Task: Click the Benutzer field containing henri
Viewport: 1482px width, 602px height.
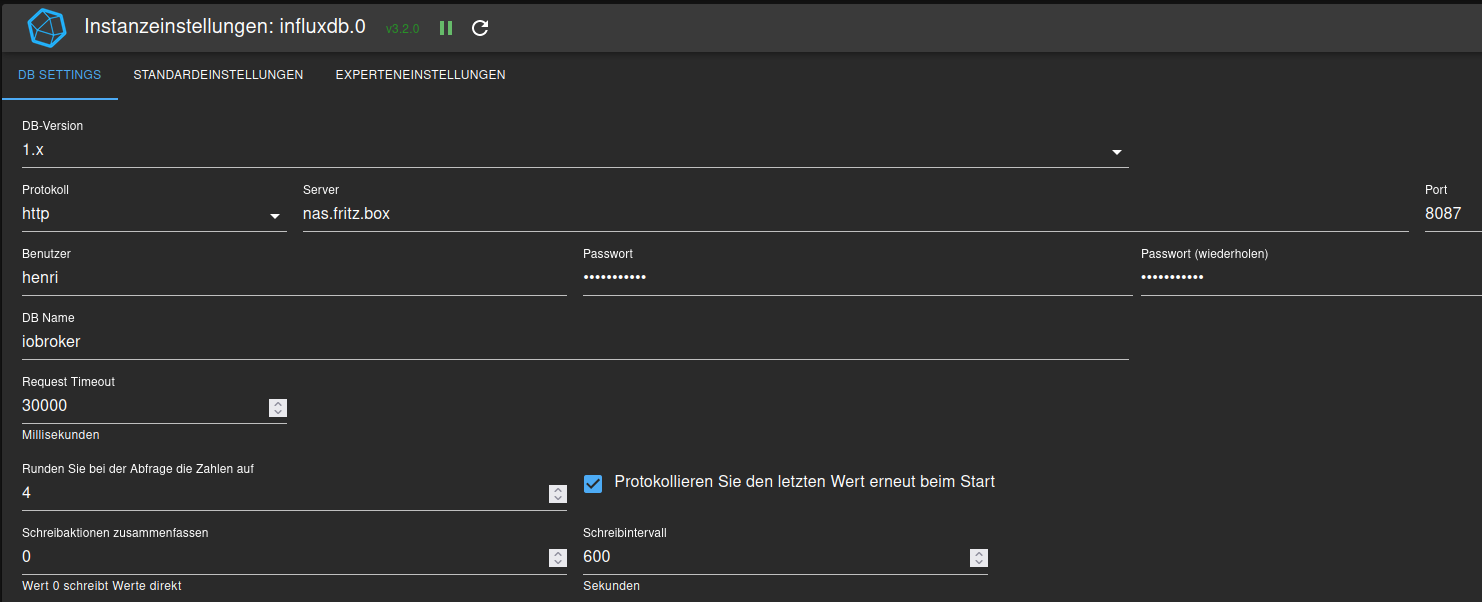Action: click(x=294, y=278)
